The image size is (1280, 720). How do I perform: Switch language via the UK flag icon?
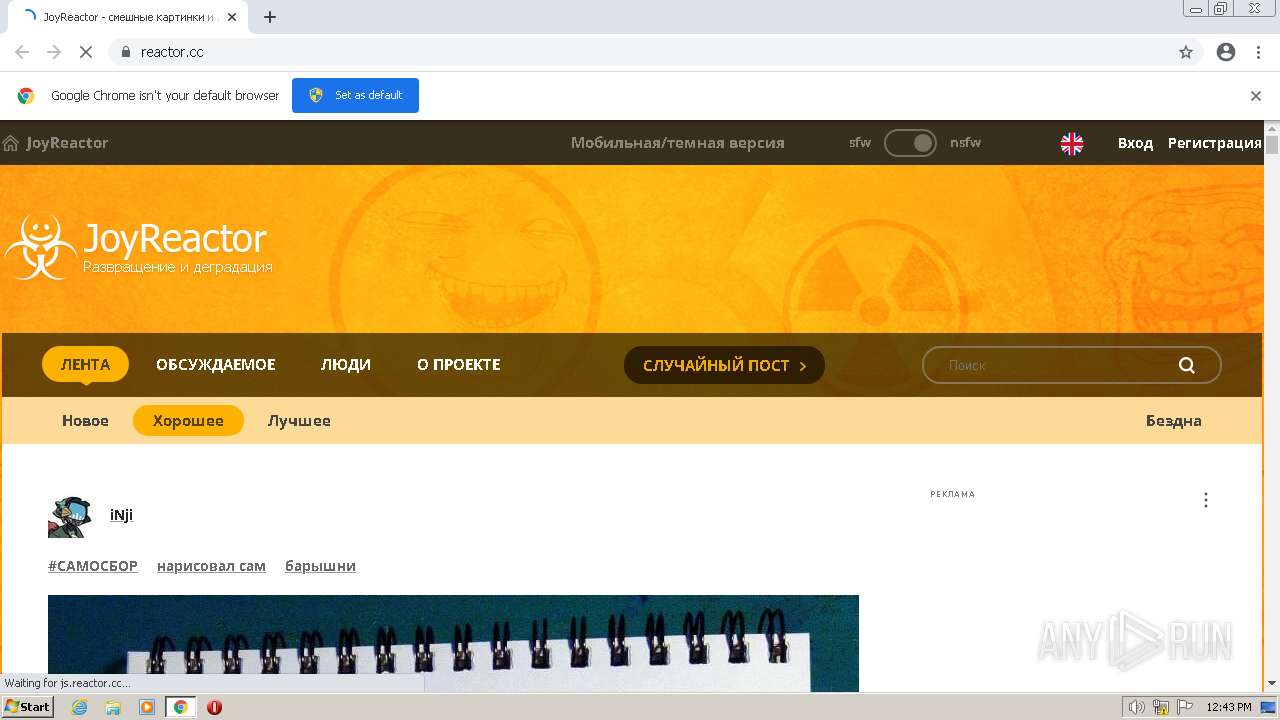click(1072, 143)
